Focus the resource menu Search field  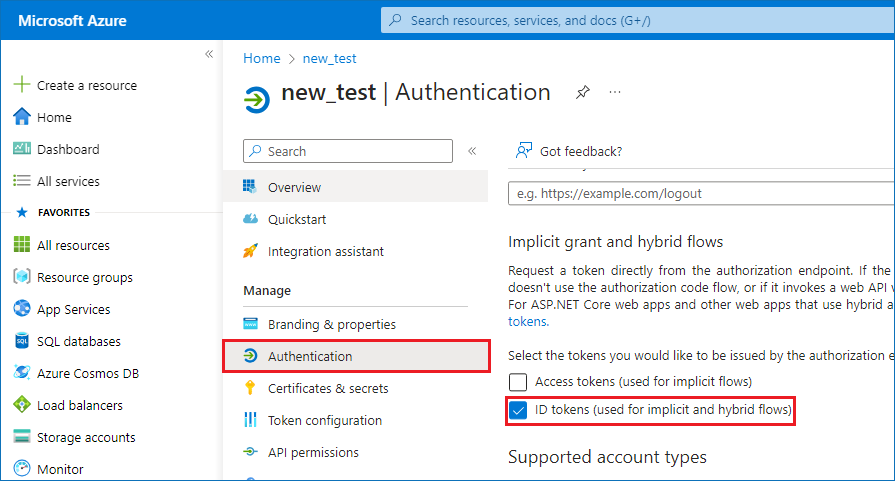(x=348, y=151)
